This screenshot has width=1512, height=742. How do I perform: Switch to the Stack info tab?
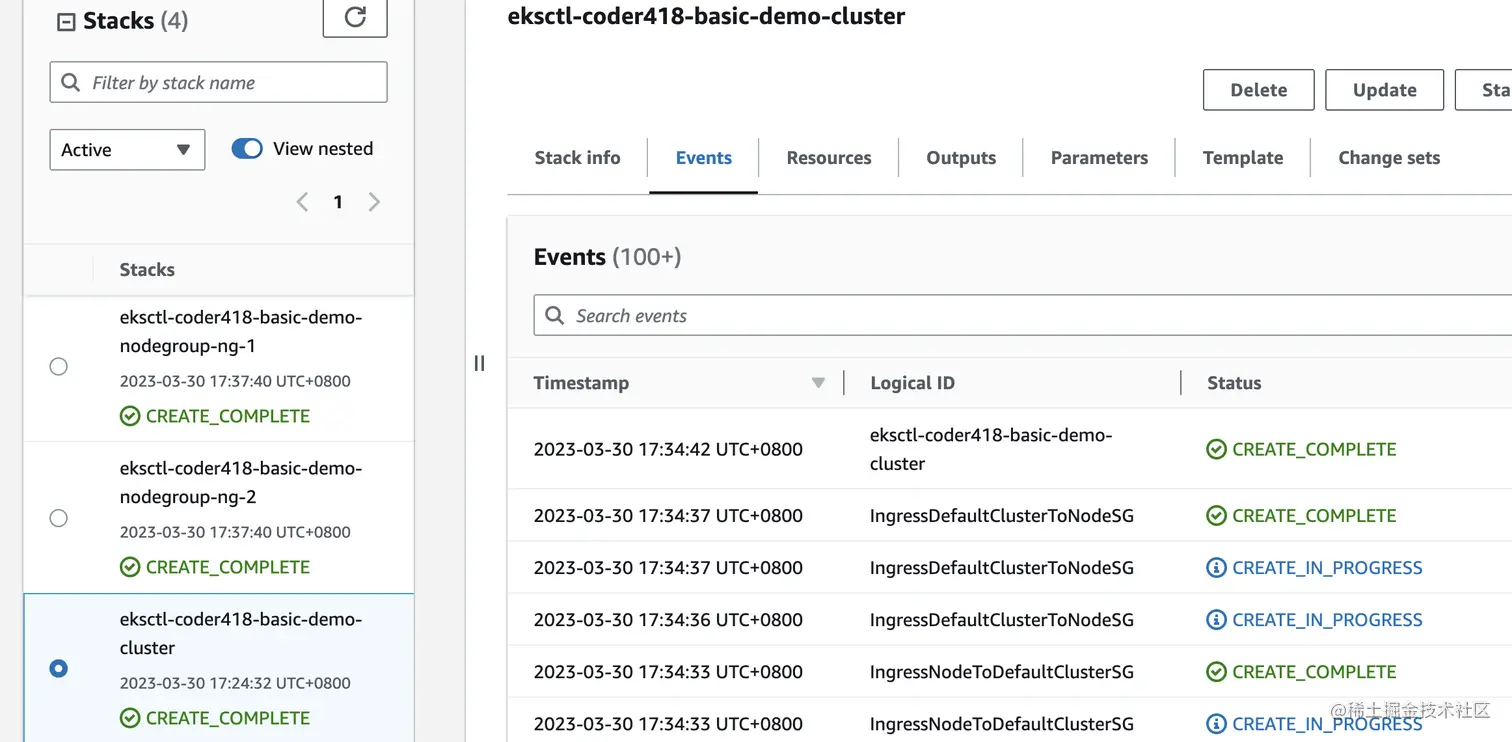coord(577,158)
